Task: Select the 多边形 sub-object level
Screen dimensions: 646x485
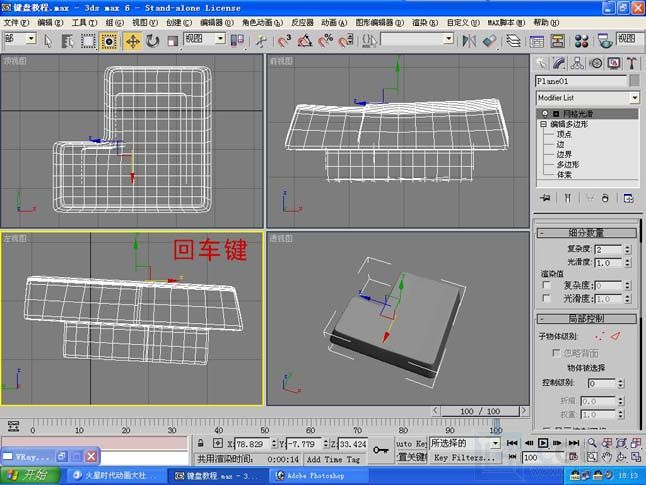Action: [x=568, y=164]
